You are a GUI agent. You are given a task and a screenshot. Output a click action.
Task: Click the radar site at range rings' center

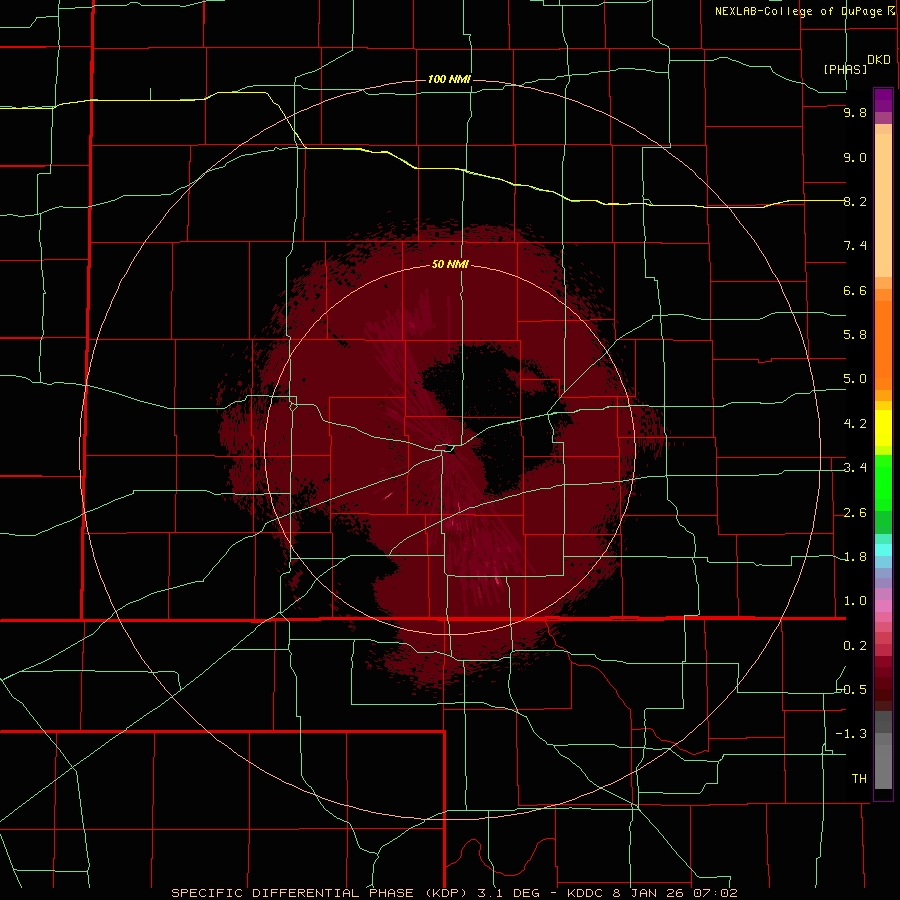pos(450,450)
